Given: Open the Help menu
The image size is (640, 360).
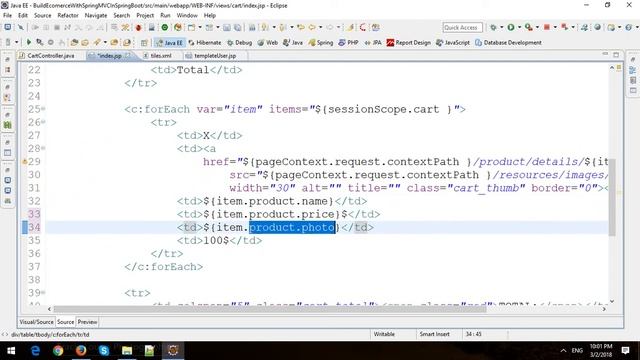Looking at the screenshot, I should pos(209,15).
